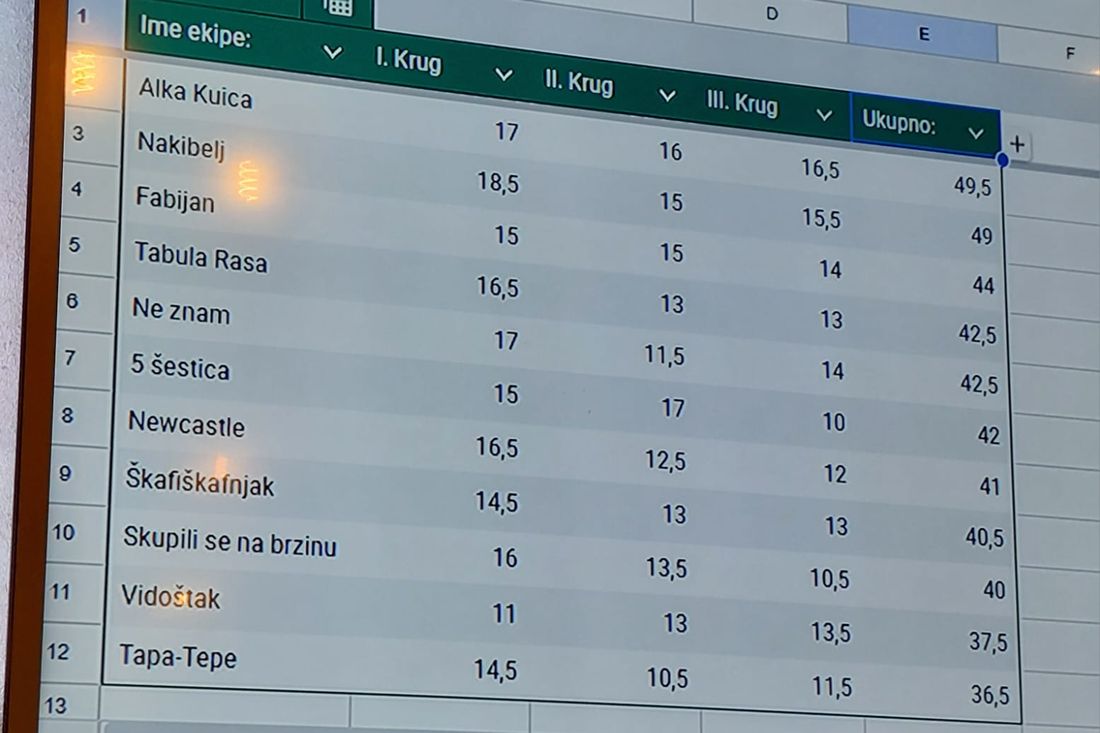Click the table icon above the header row
This screenshot has width=1100, height=733.
(339, 7)
